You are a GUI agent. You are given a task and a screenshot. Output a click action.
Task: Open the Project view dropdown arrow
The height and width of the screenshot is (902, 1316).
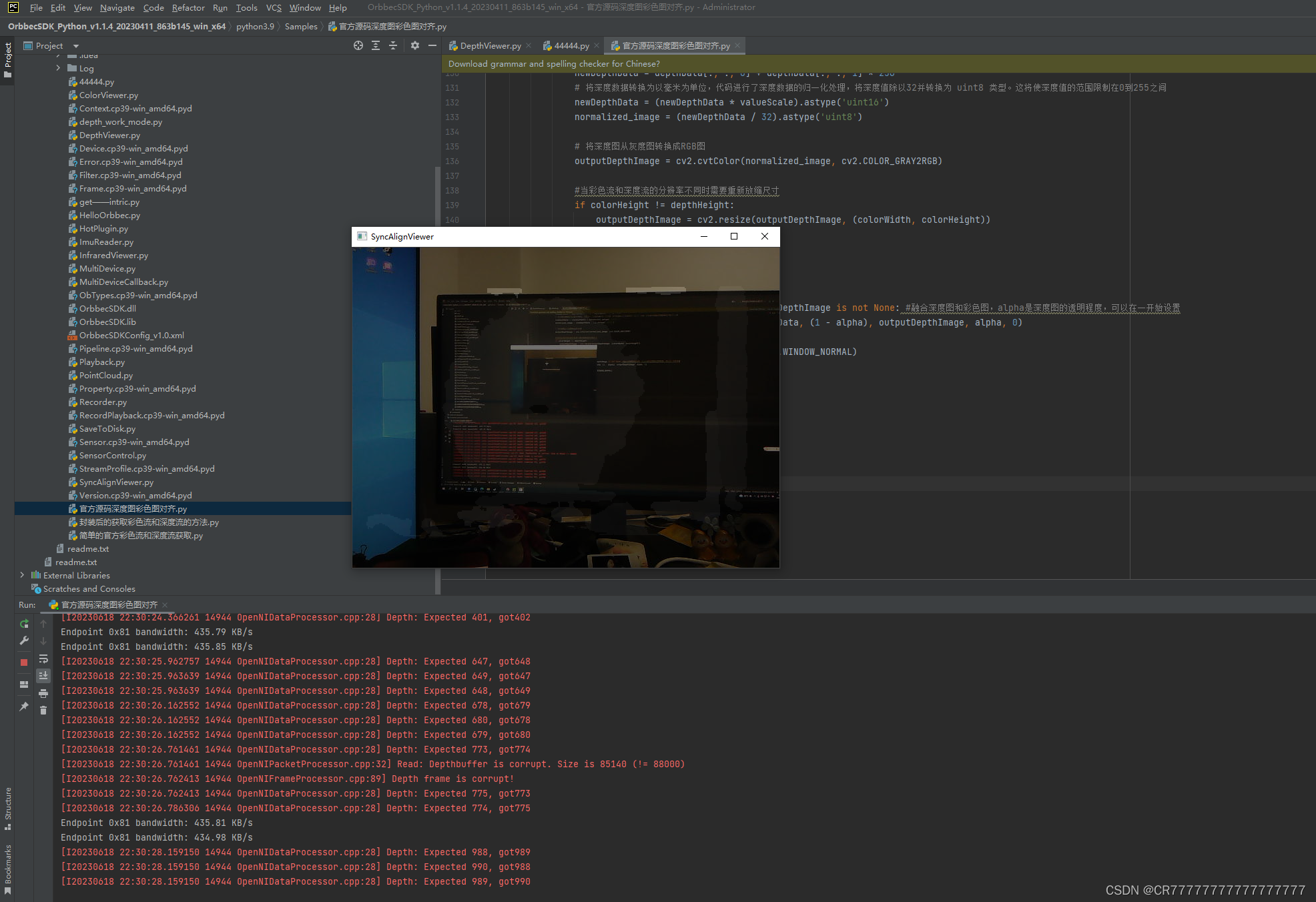pyautogui.click(x=75, y=46)
